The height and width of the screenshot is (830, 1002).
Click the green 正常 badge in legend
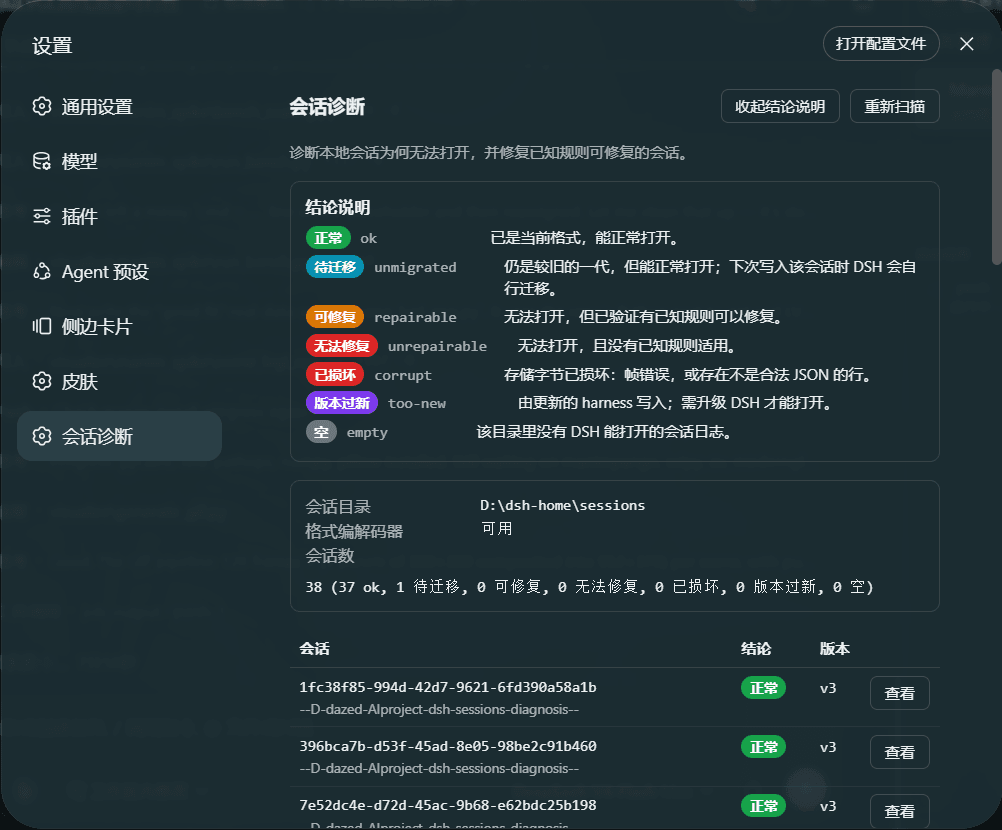coord(328,238)
